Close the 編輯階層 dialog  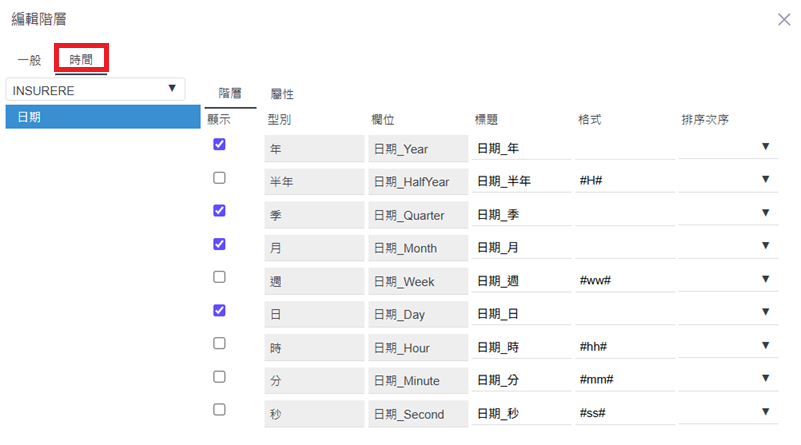784,19
